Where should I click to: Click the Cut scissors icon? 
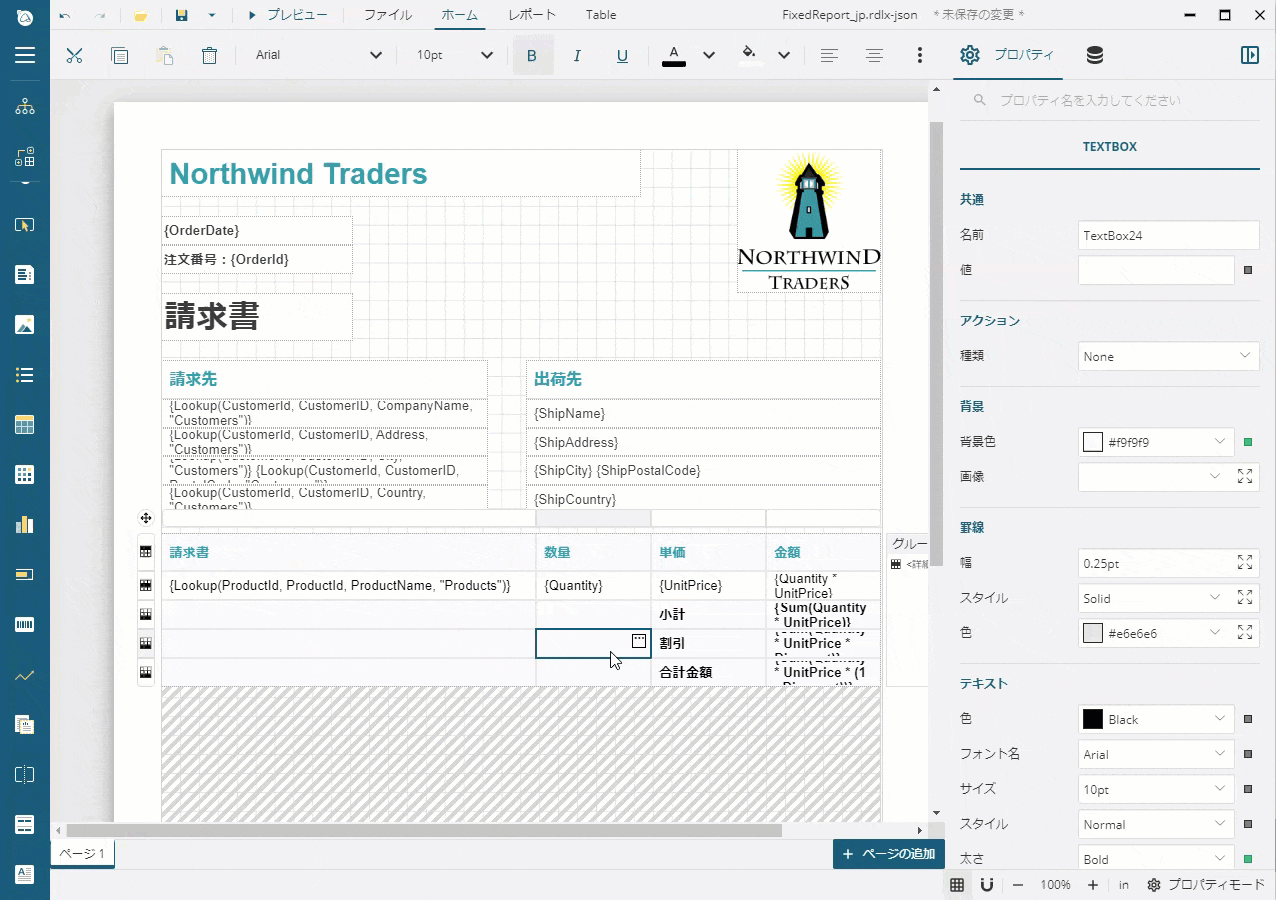[x=74, y=55]
